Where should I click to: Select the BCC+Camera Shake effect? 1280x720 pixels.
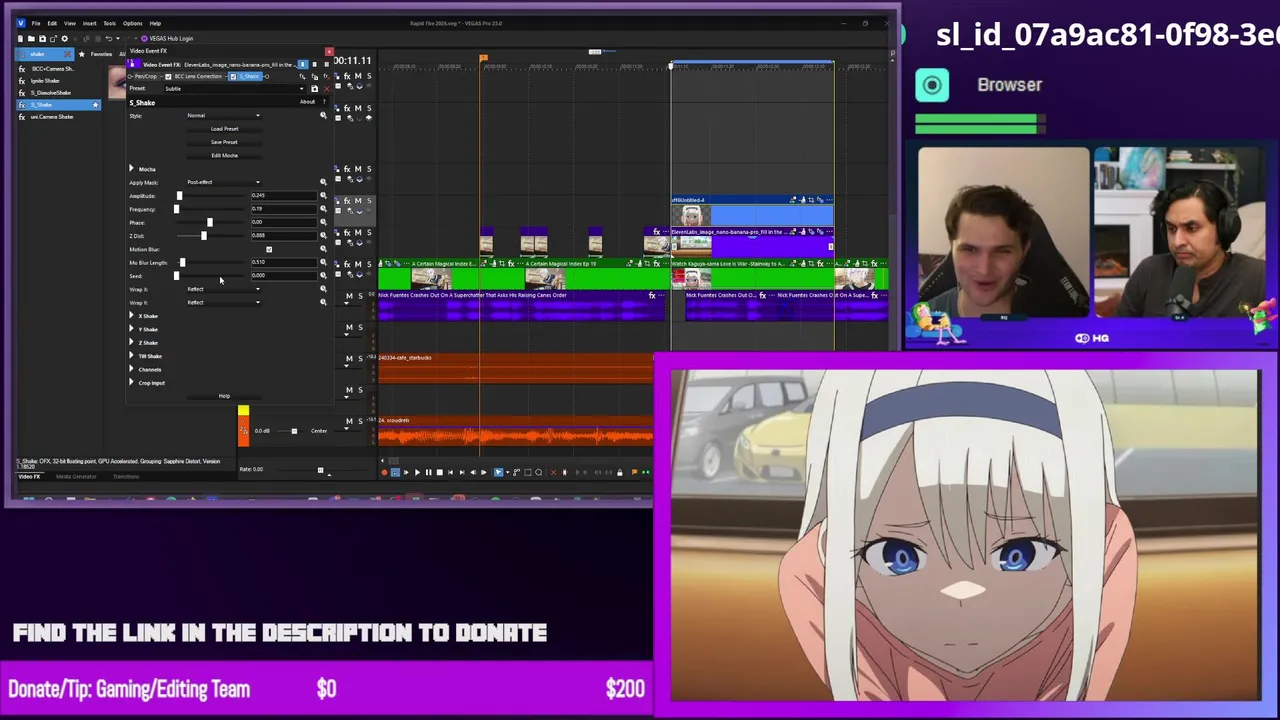[51, 69]
